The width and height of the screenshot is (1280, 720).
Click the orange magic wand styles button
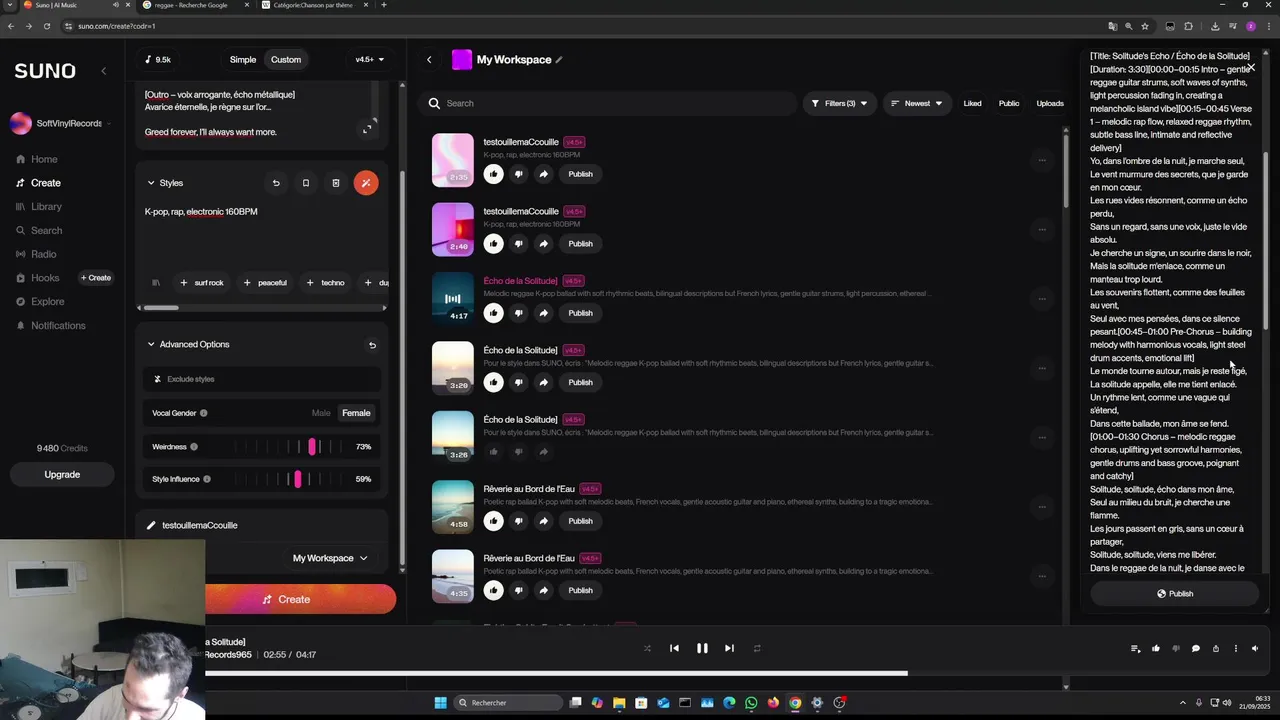(x=366, y=183)
